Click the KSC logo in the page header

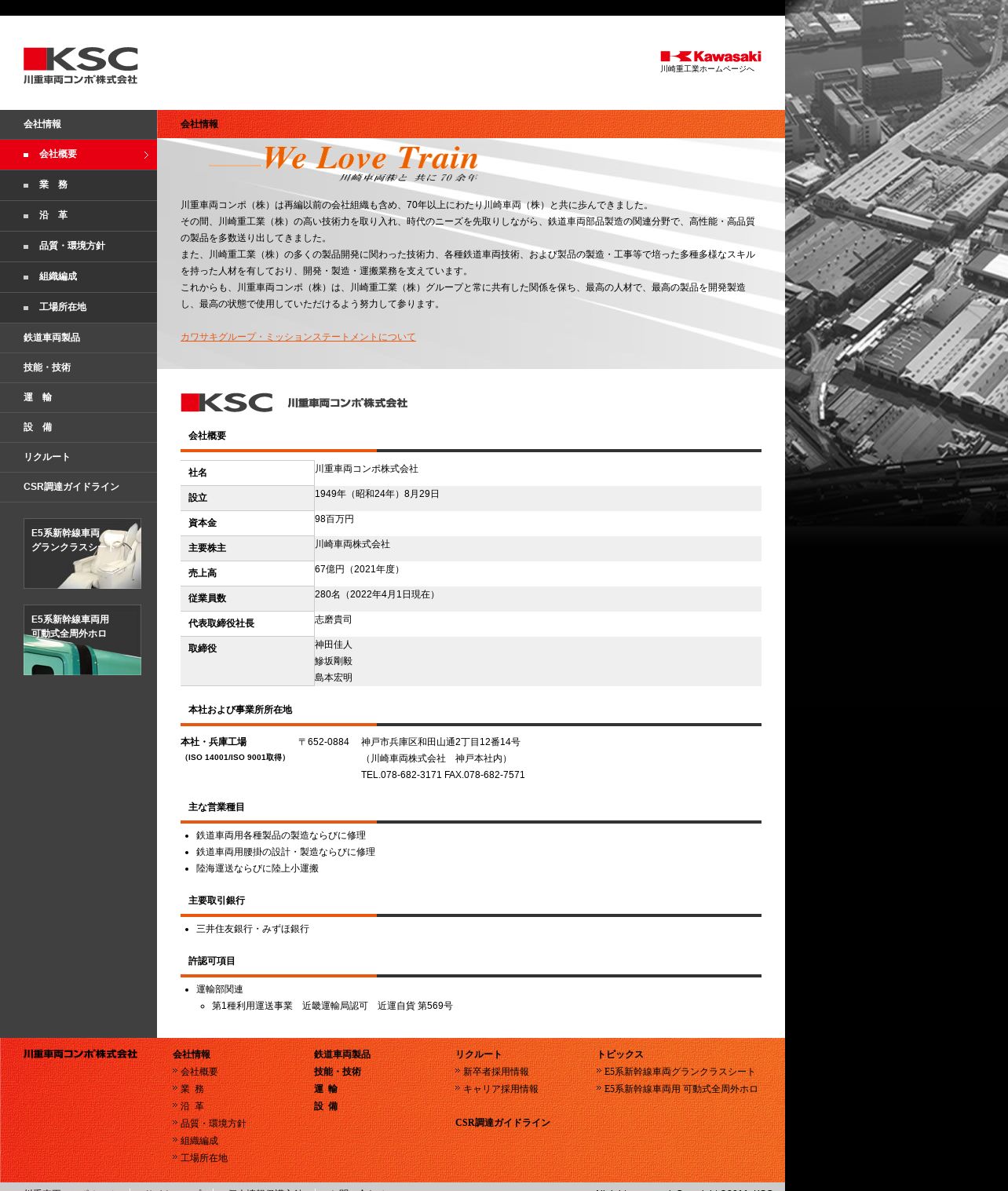coord(80,66)
